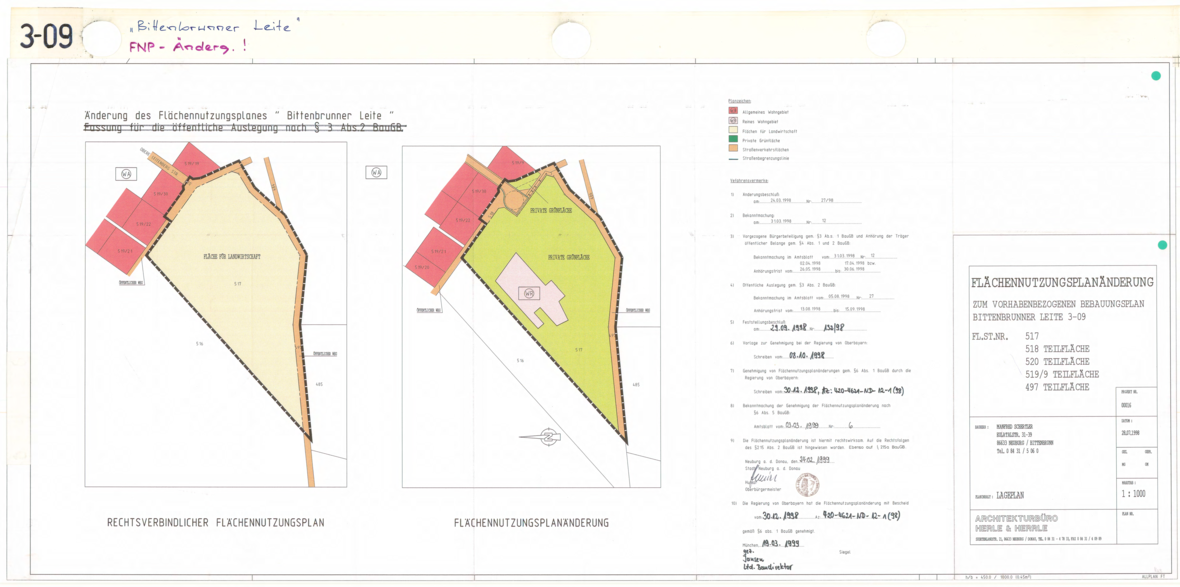Select "ZUM VORHABENBEZOGENEN BEBAUUNGSPLAN" line
Screen dimensions: 1180x587
click(x=1057, y=305)
